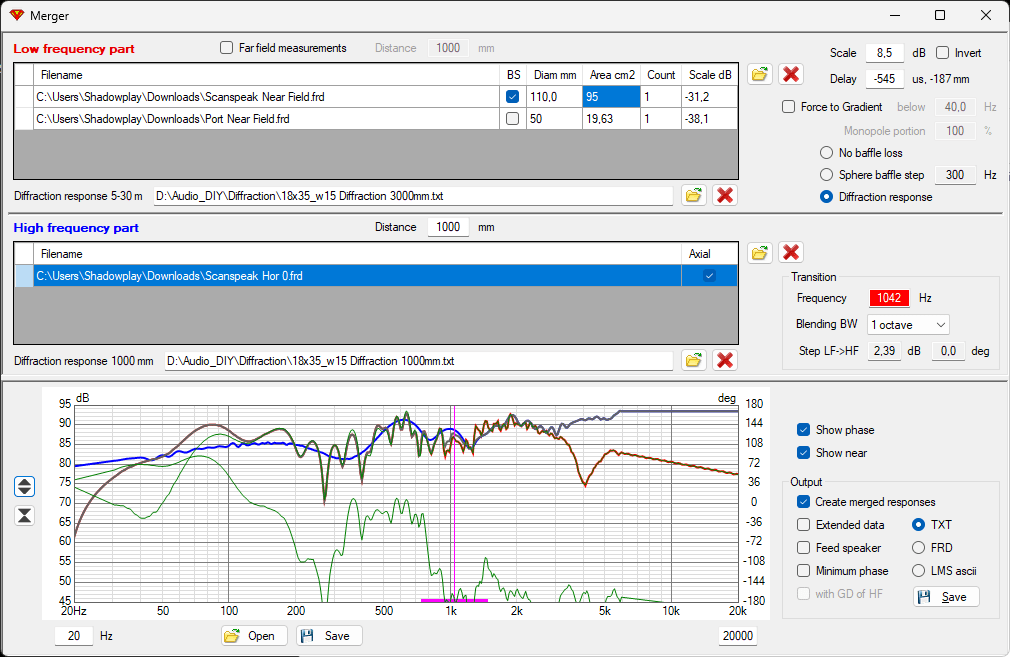Image resolution: width=1010 pixels, height=657 pixels.
Task: Click Scale dB cell -38,1
Action: [x=709, y=119]
